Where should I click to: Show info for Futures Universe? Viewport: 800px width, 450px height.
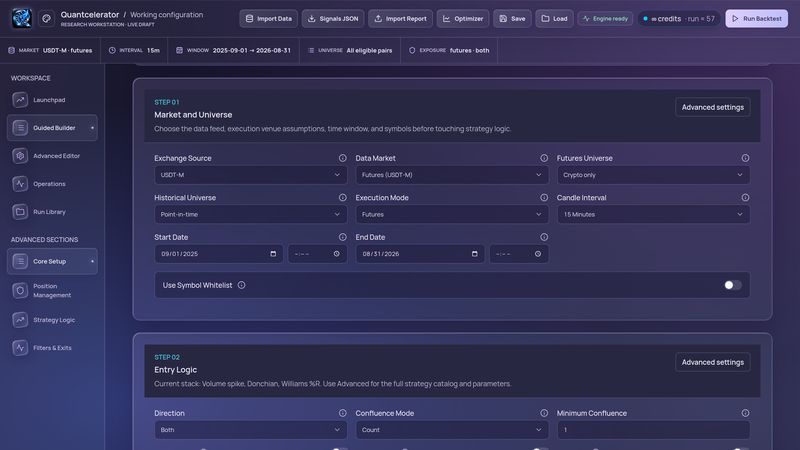pyautogui.click(x=745, y=158)
